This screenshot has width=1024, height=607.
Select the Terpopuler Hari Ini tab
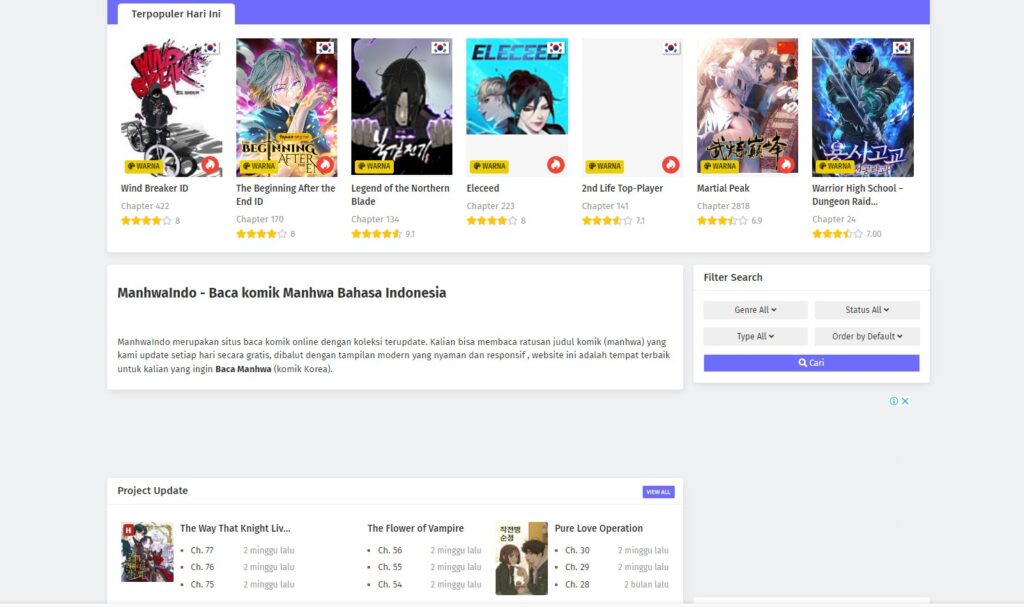tap(176, 14)
